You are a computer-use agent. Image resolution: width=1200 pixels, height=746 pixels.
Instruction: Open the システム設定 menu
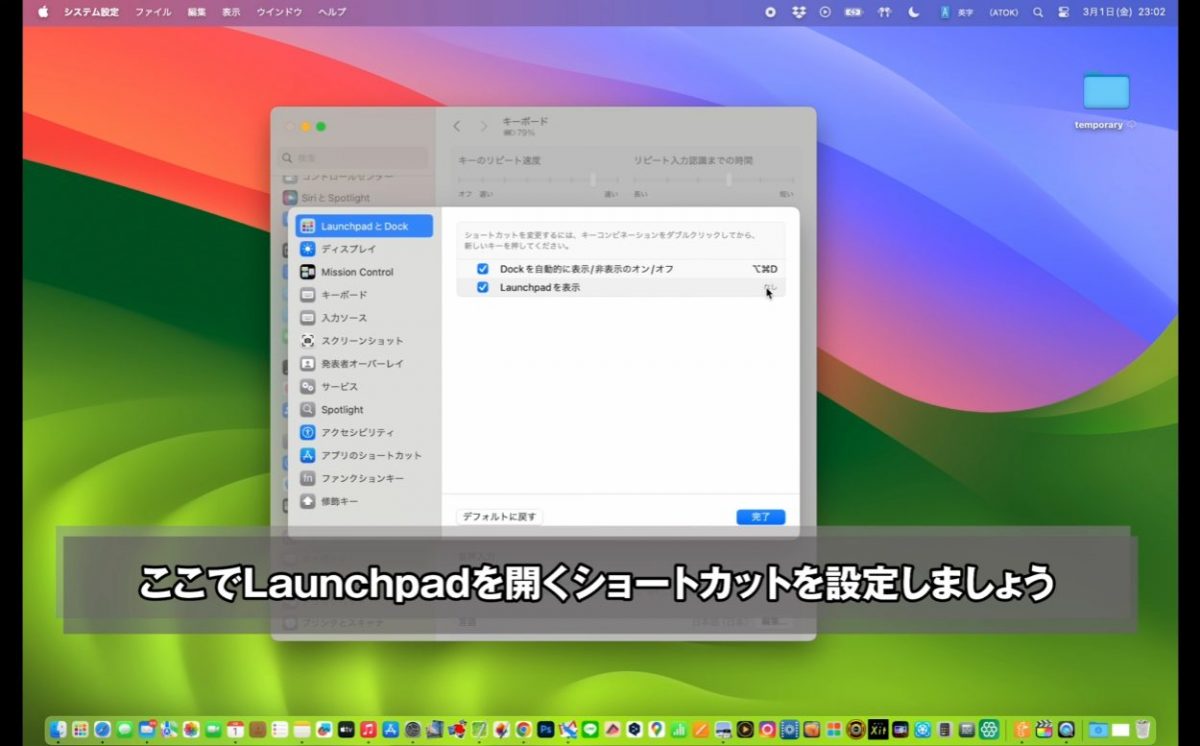click(92, 12)
